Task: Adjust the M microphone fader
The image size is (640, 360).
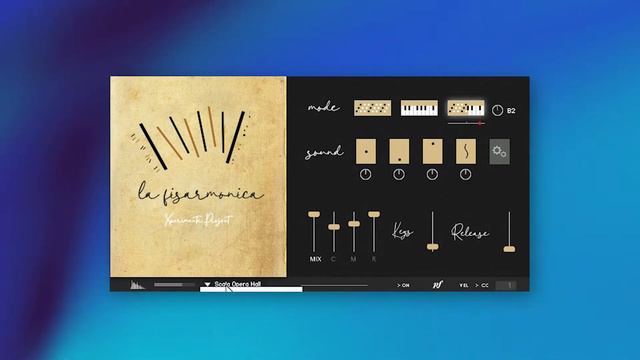Action: tap(354, 224)
